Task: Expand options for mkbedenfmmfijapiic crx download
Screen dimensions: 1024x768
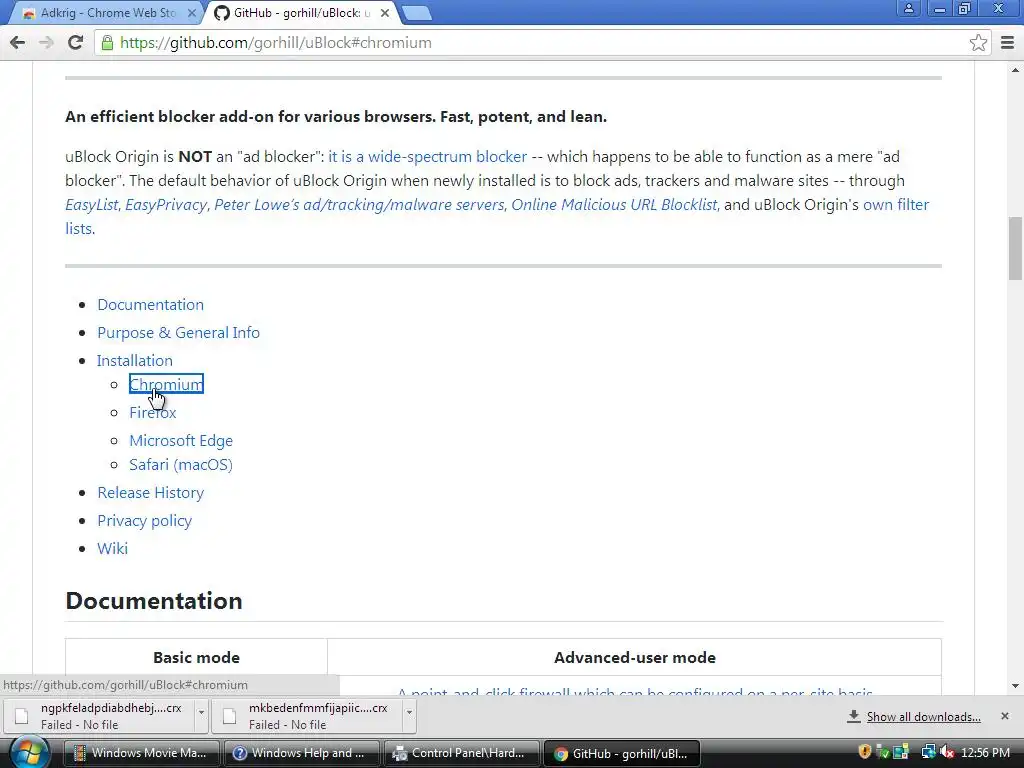Action: [409, 716]
